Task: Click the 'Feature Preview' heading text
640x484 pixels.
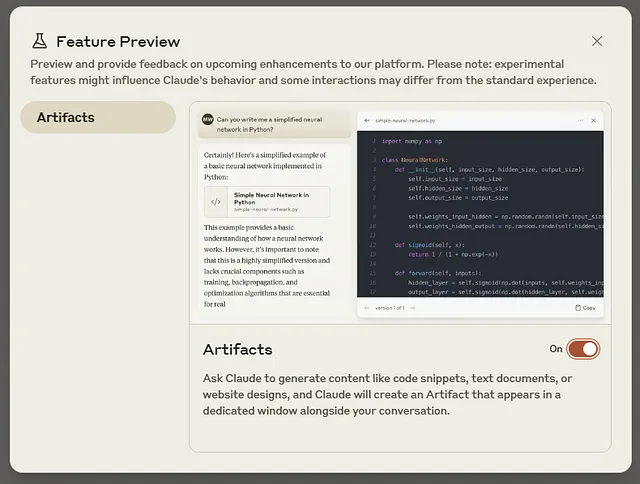Action: pyautogui.click(x=118, y=42)
